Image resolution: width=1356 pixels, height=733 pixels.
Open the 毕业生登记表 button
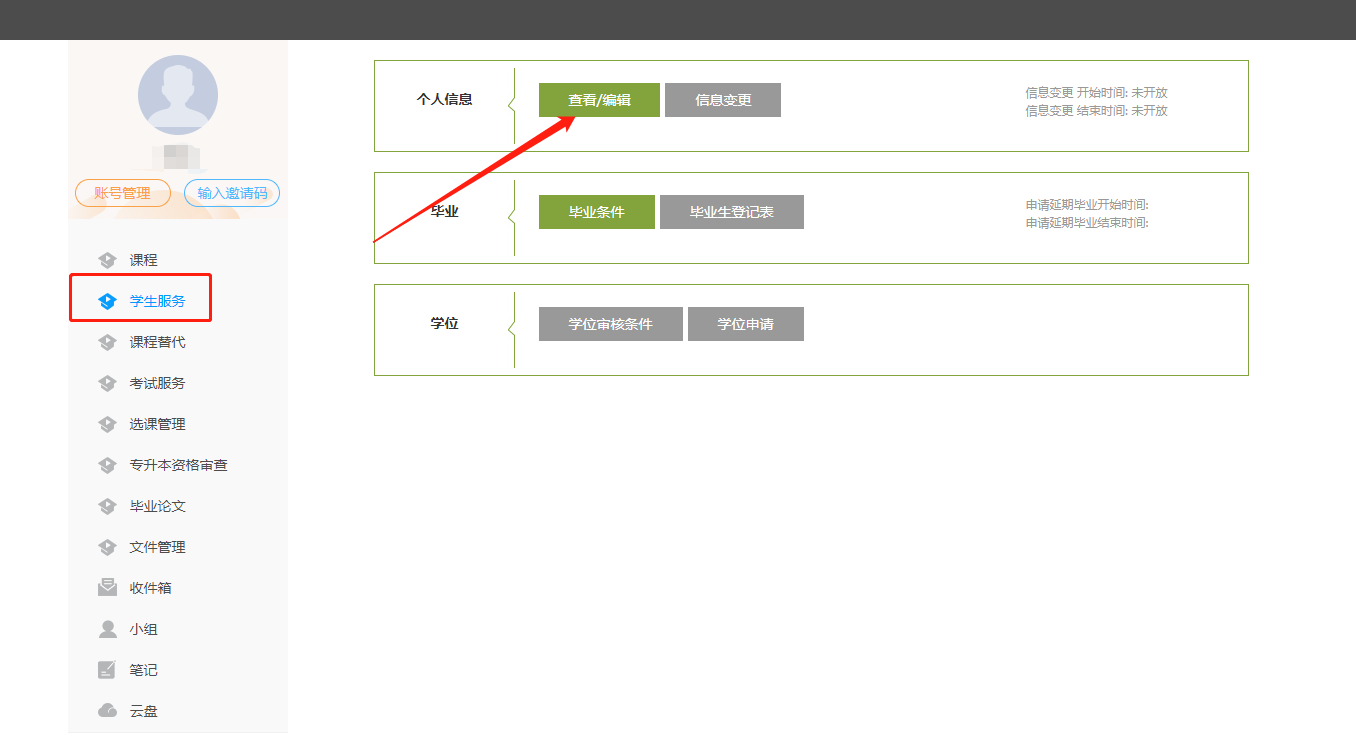(732, 212)
